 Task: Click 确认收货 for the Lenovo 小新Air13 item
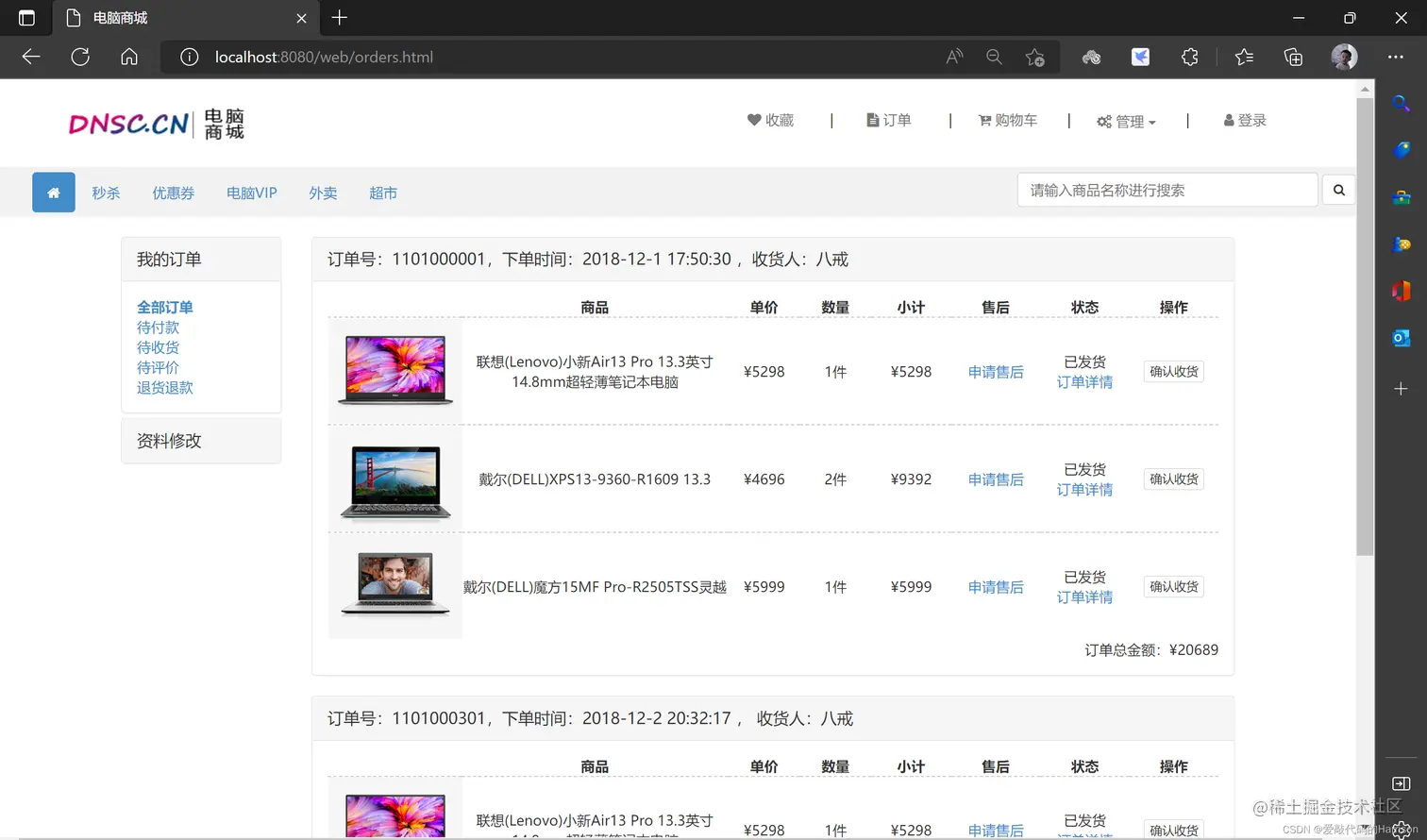[x=1173, y=371]
